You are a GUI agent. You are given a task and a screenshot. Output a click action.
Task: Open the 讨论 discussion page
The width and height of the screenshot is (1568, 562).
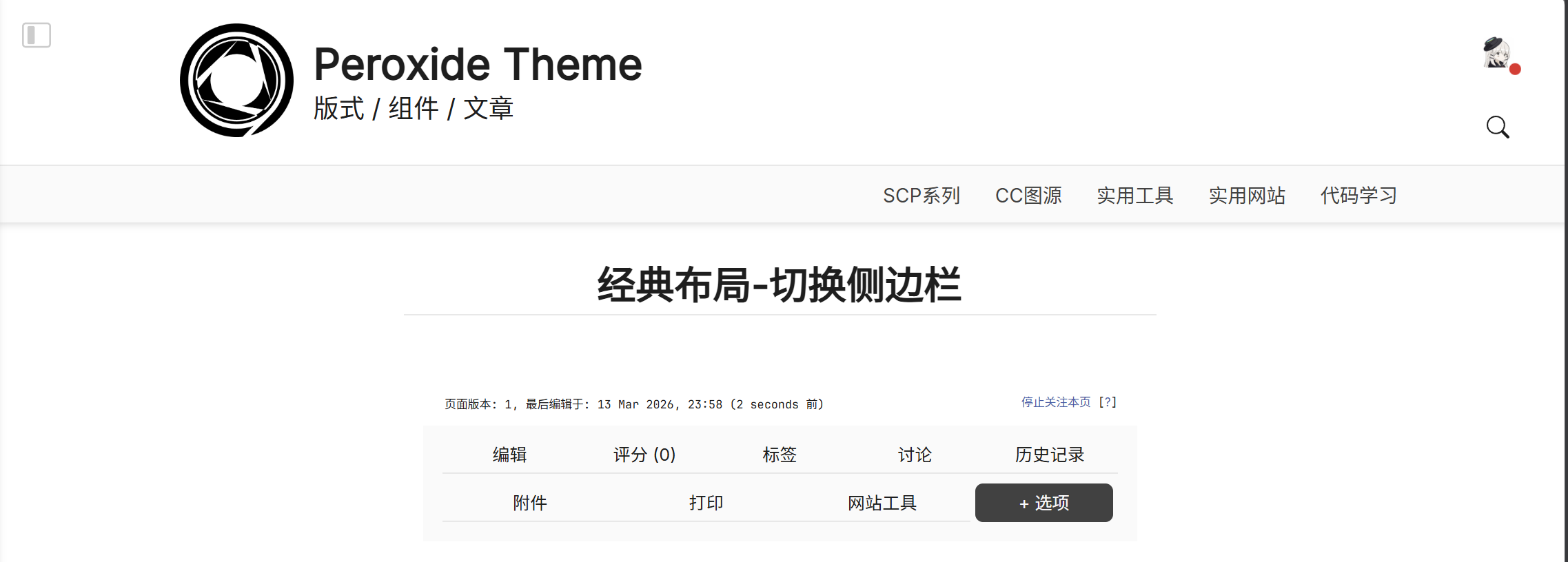(915, 455)
